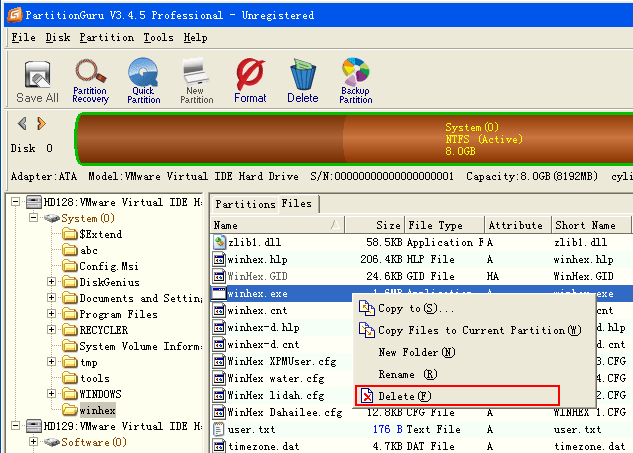
Task: Click the timezone.dat file icon
Action: click(219, 446)
